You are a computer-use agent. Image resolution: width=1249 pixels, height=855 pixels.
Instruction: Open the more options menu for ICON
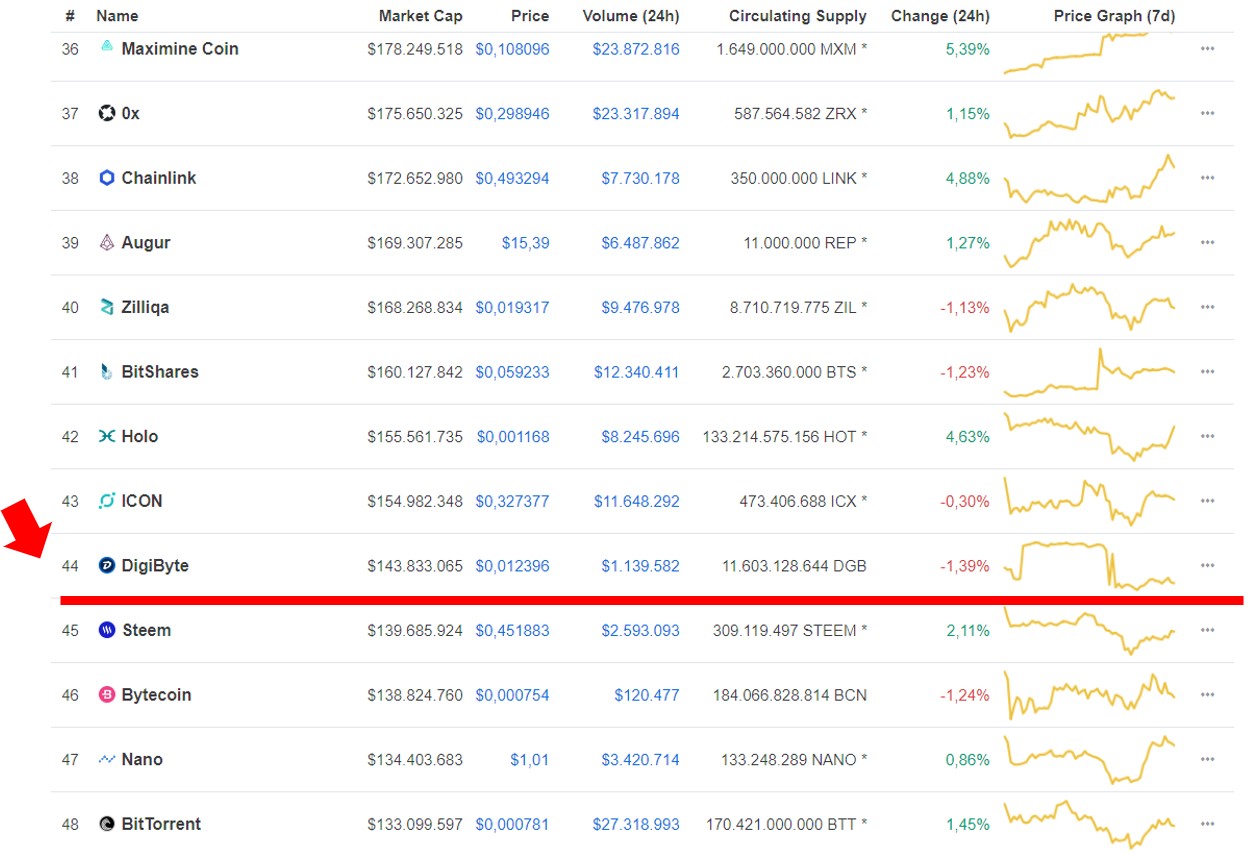(x=1207, y=501)
